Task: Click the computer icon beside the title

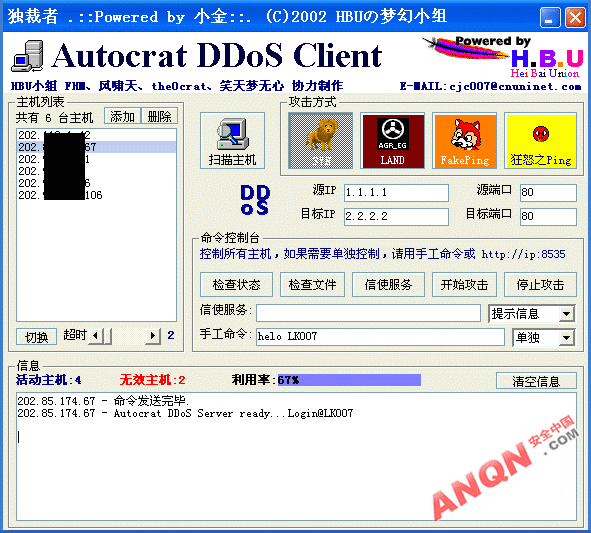Action: [x=28, y=56]
